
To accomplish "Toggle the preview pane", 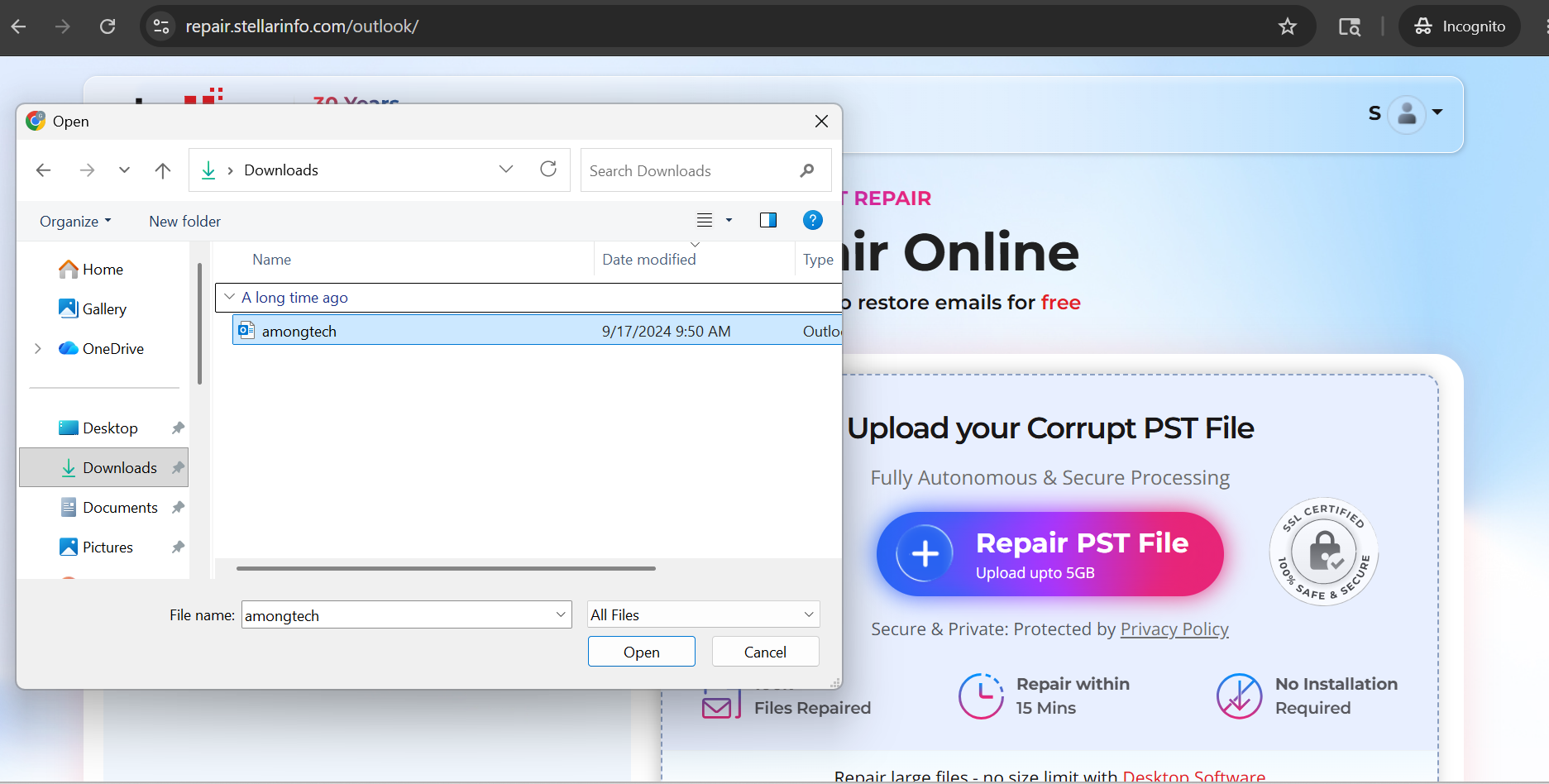I will [x=768, y=220].
